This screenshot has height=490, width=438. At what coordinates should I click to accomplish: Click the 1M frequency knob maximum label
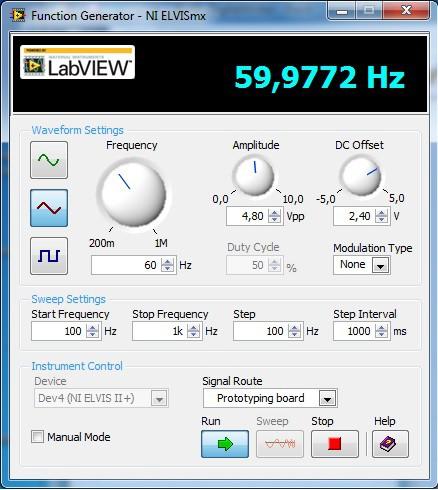coord(161,243)
